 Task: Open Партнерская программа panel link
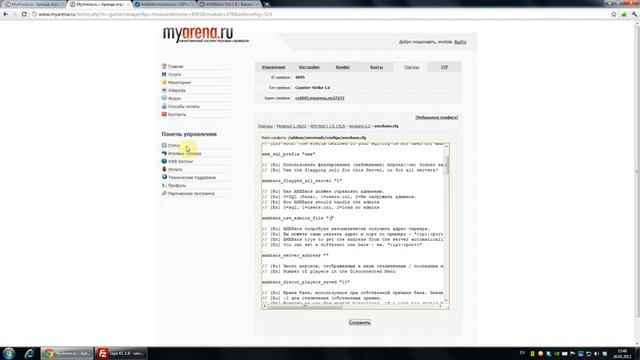191,193
